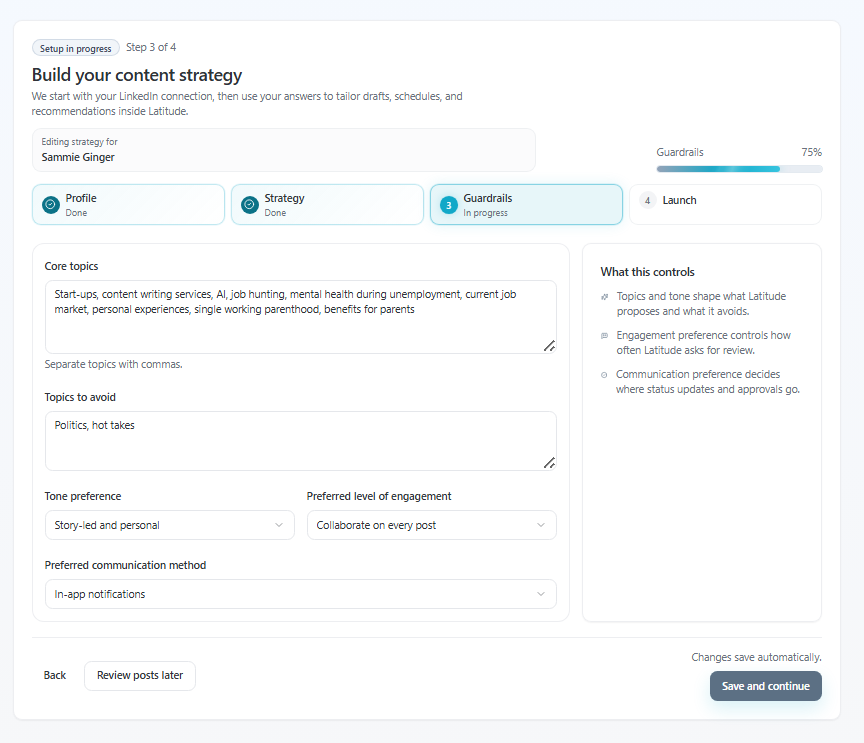This screenshot has width=864, height=743.
Task: Grab the Core topics resize handle
Action: click(549, 345)
